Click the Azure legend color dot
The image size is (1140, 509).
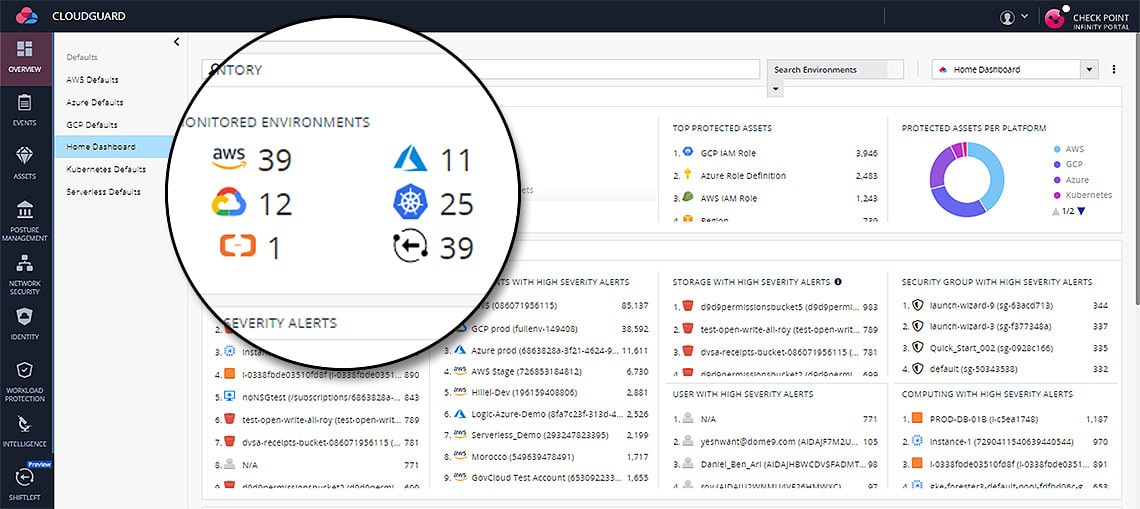click(x=1056, y=180)
